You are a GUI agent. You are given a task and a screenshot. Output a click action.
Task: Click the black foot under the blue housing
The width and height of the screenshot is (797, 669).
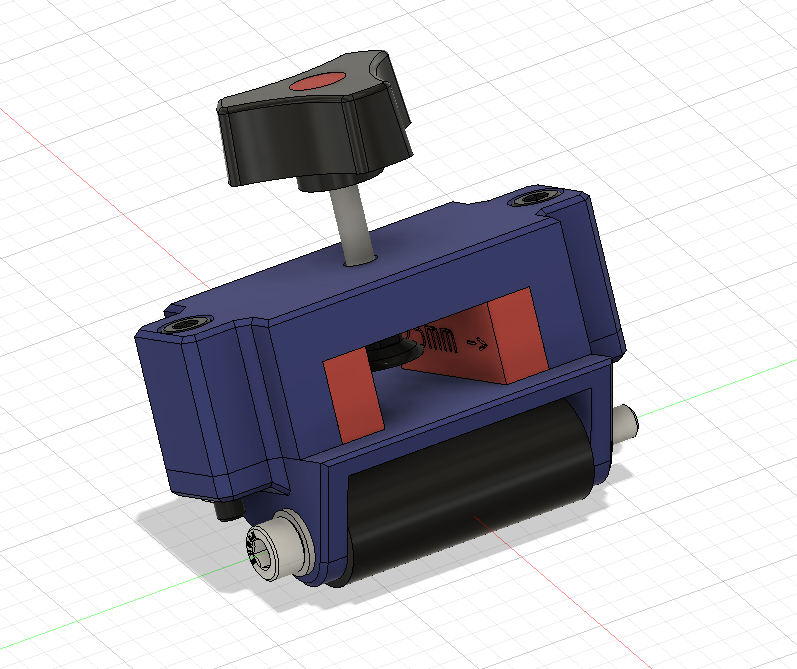pos(228,510)
